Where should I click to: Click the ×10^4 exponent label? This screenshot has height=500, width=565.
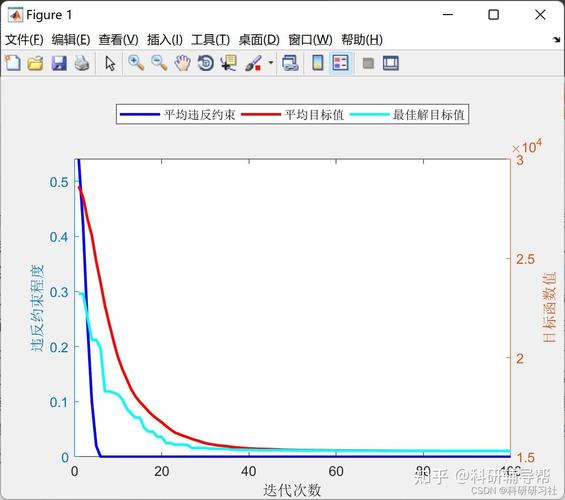(527, 147)
